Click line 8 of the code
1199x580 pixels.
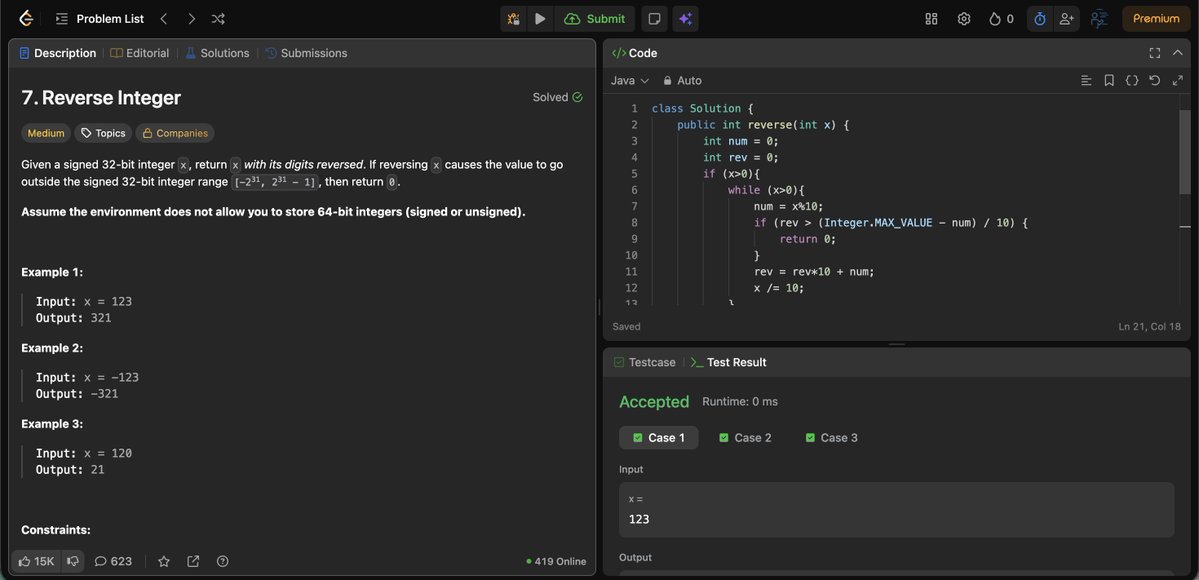[x=891, y=223]
